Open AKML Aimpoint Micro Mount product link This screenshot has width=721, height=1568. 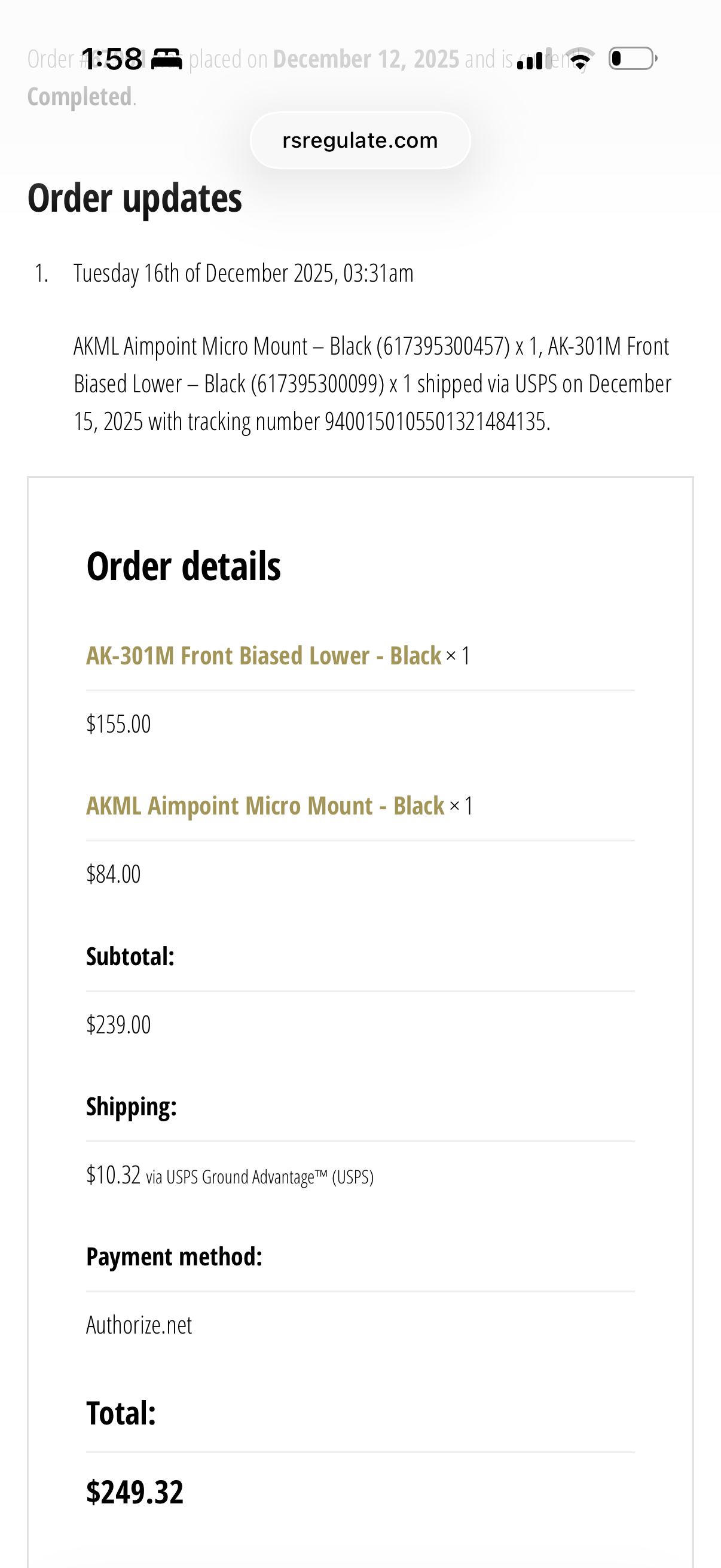coord(265,806)
